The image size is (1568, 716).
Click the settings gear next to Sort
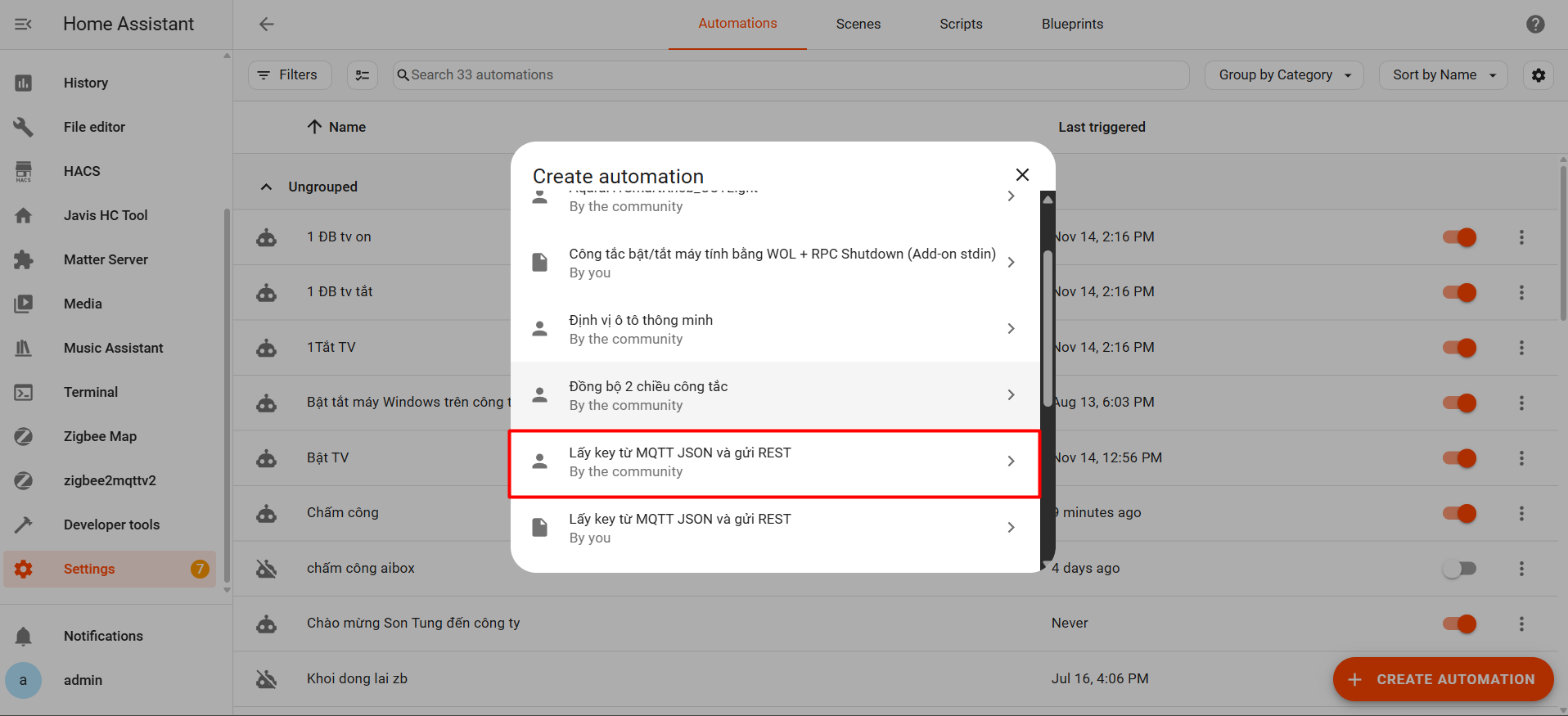(1539, 75)
